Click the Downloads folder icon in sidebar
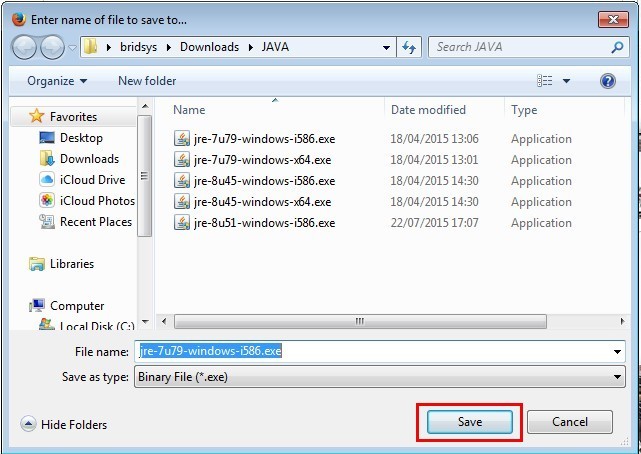 pyautogui.click(x=47, y=159)
